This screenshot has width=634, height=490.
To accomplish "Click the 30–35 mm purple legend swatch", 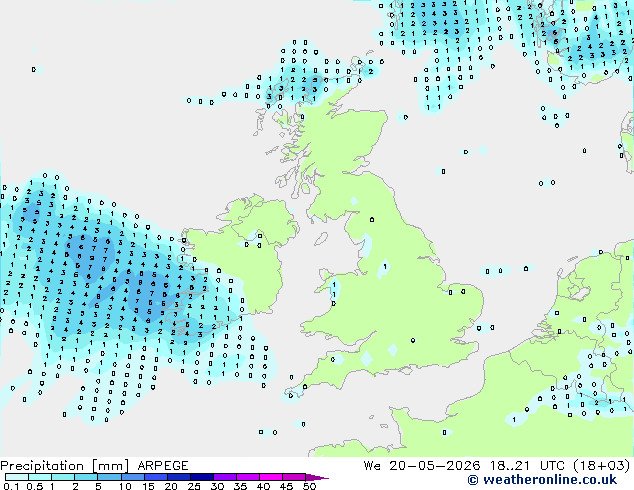I will (225, 477).
